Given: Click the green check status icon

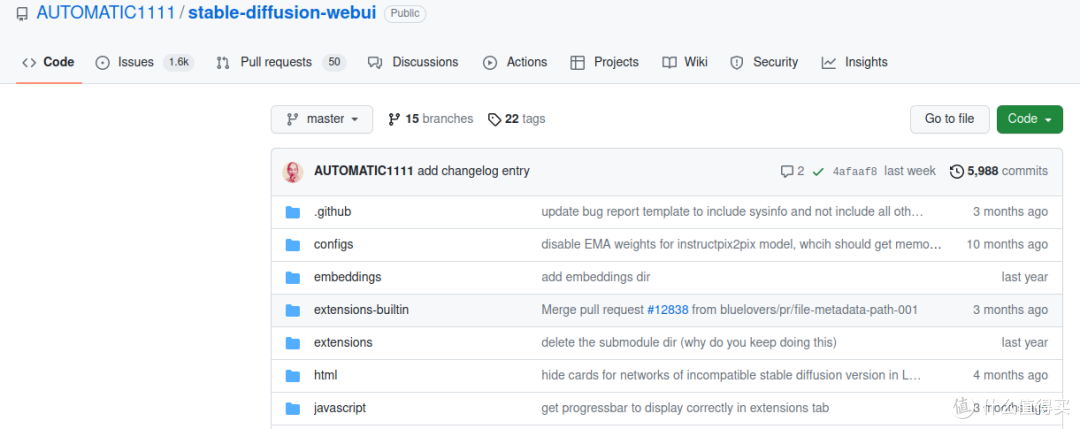Looking at the screenshot, I should click(x=818, y=171).
